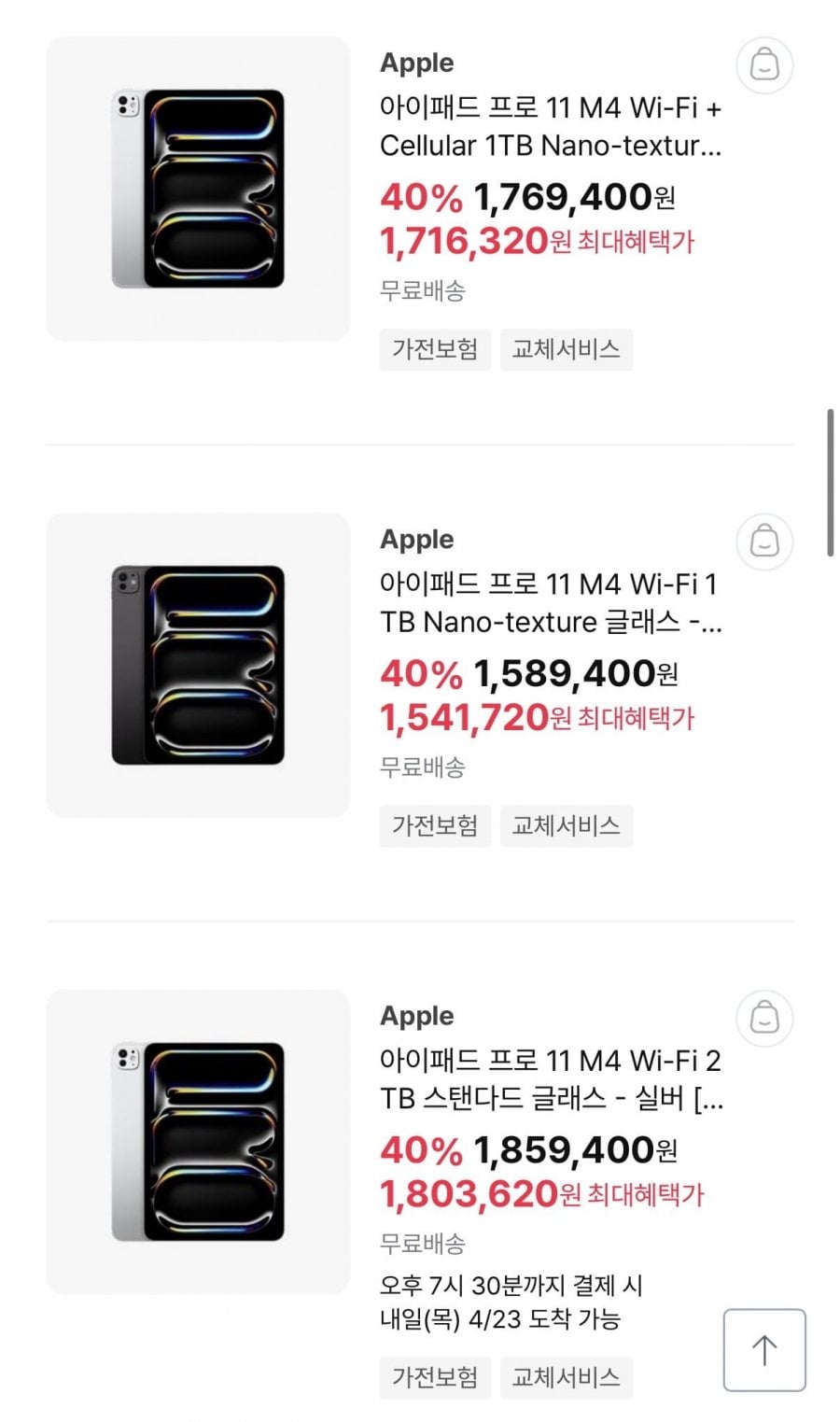This screenshot has height=1422, width=840.
Task: Open the Wi-Fi 2TB 스탠다드 글래스 product title
Action: (x=551, y=1079)
